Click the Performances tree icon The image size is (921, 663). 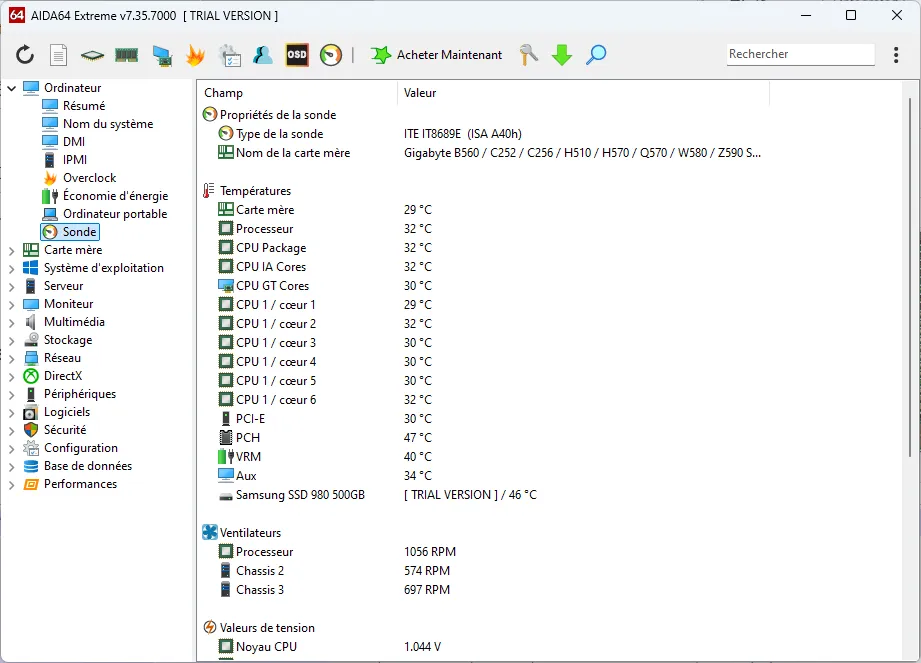pyautogui.click(x=31, y=484)
